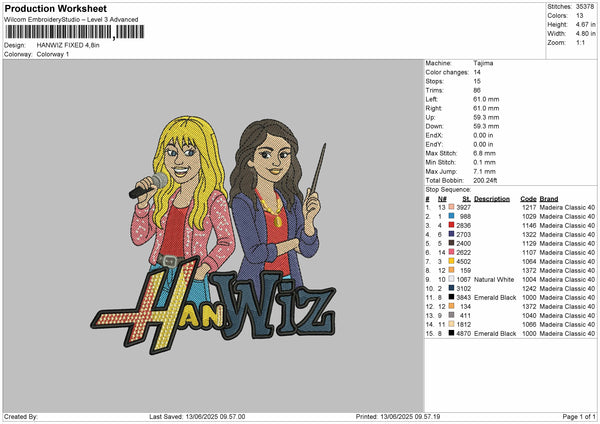The height and width of the screenshot is (424, 600).
Task: Click the navy swatch beside 3102
Action: [451, 288]
